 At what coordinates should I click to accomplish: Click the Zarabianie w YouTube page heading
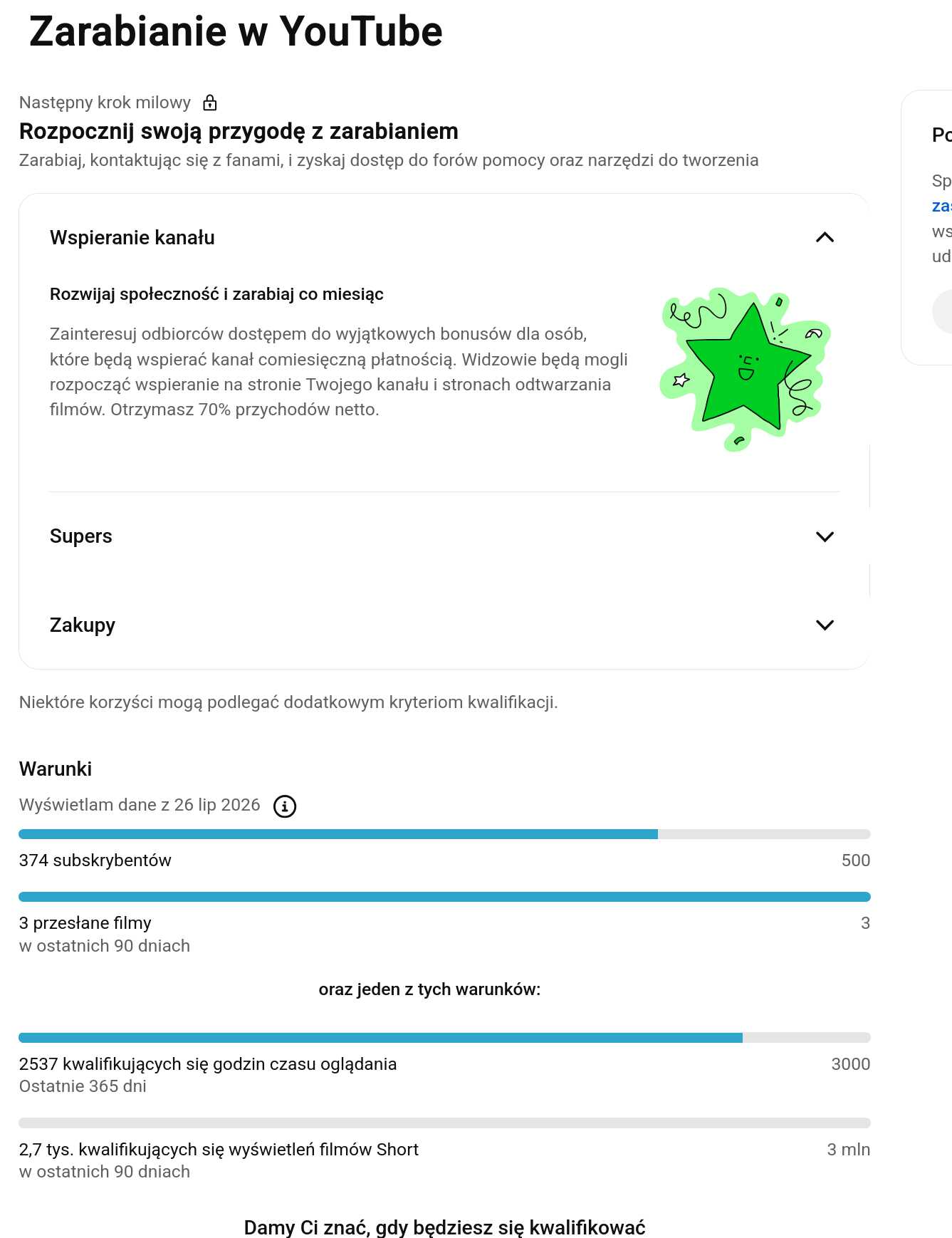click(x=236, y=31)
